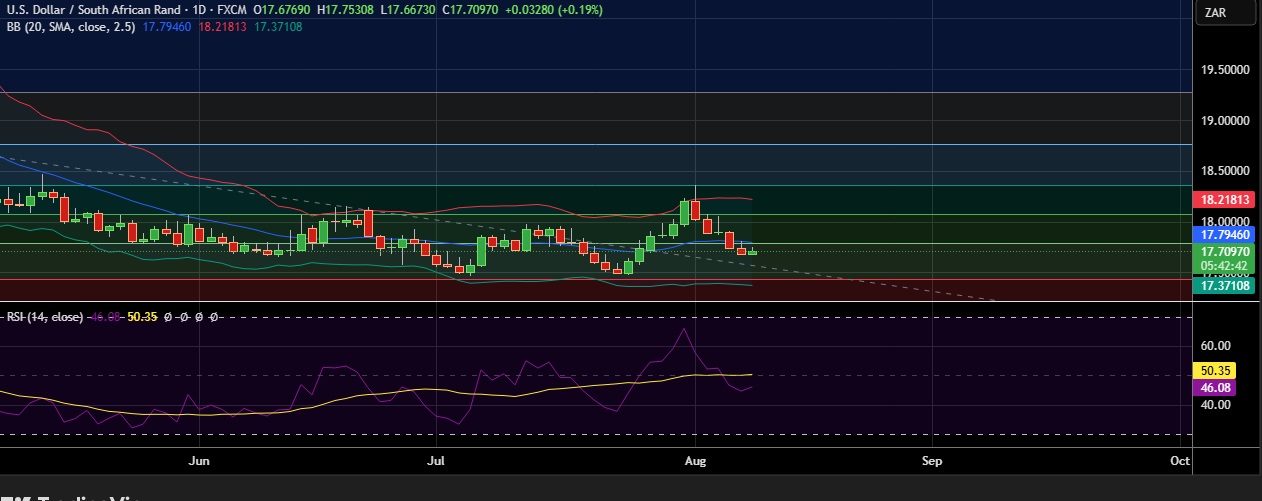
Task: Click the RSI purple line peak near August
Action: (685, 329)
